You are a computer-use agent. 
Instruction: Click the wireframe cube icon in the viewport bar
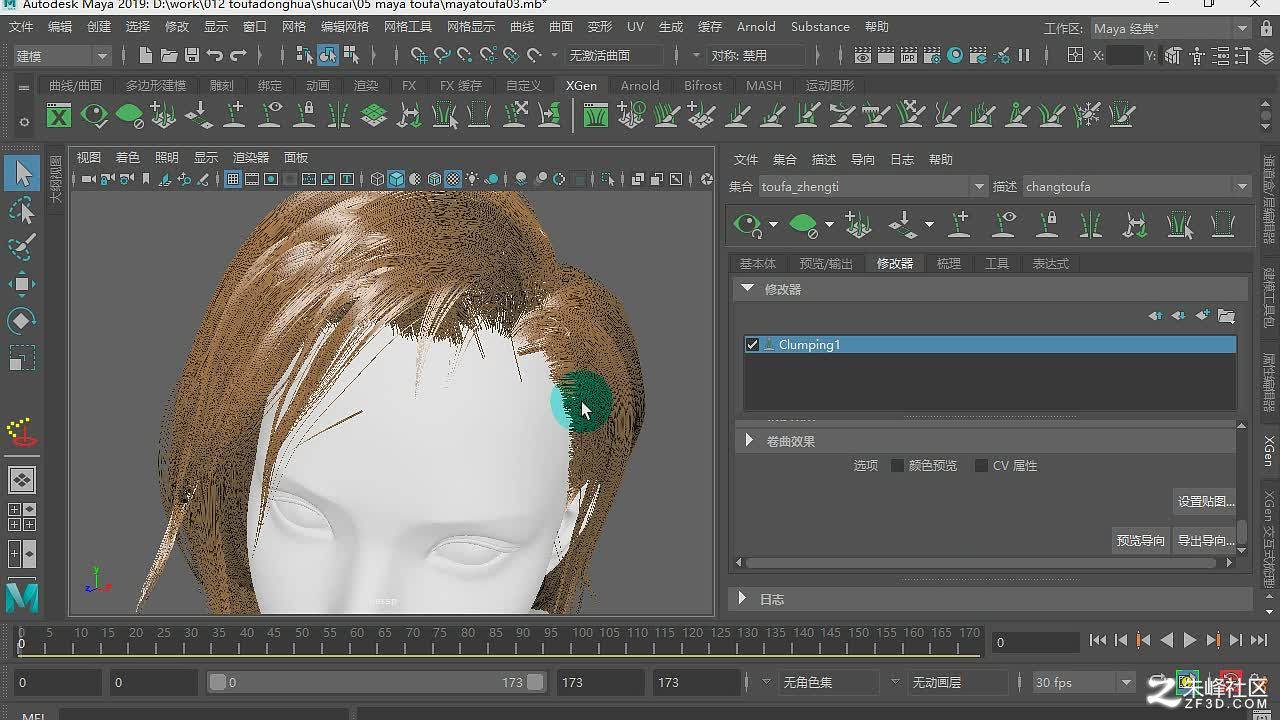pos(377,179)
